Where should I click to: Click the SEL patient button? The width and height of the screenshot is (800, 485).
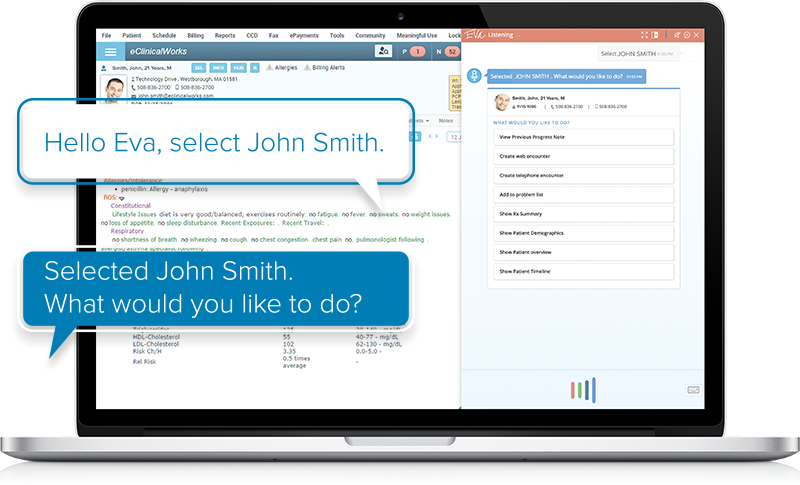199,68
